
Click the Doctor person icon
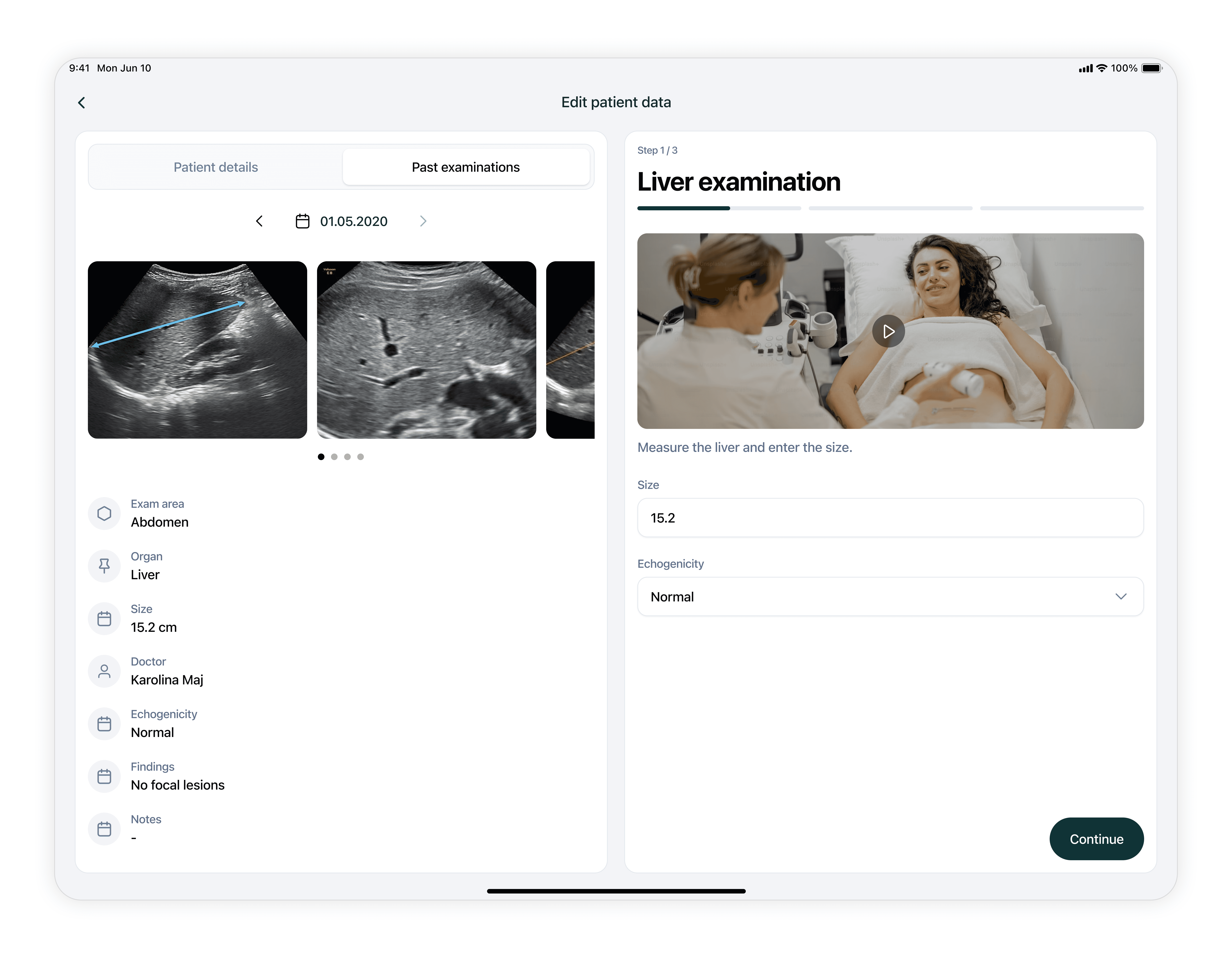[104, 671]
